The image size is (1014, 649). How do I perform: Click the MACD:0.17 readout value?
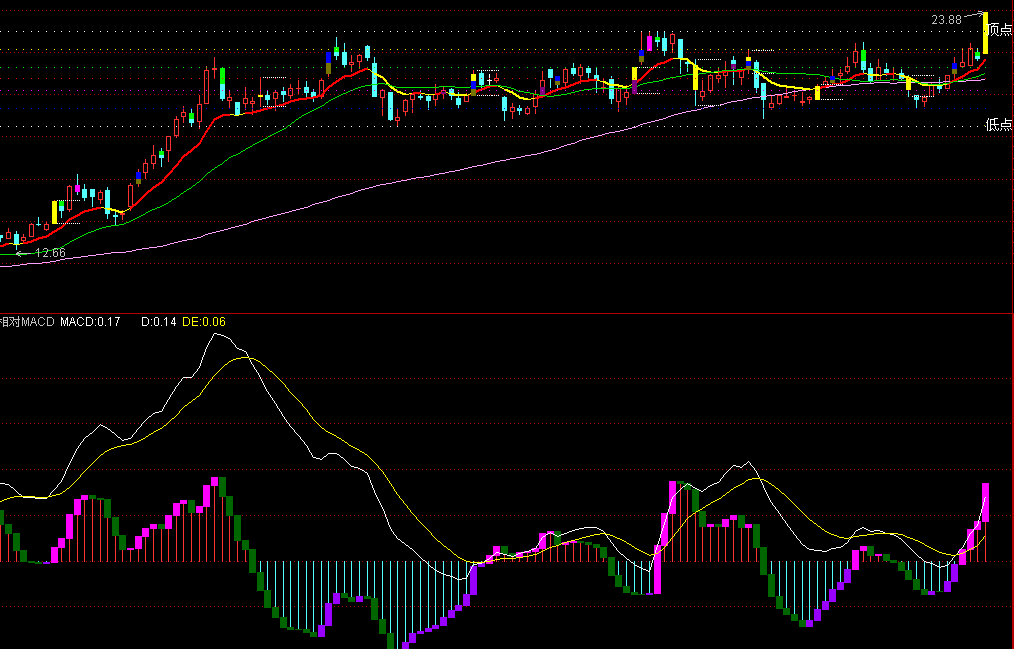click(90, 321)
